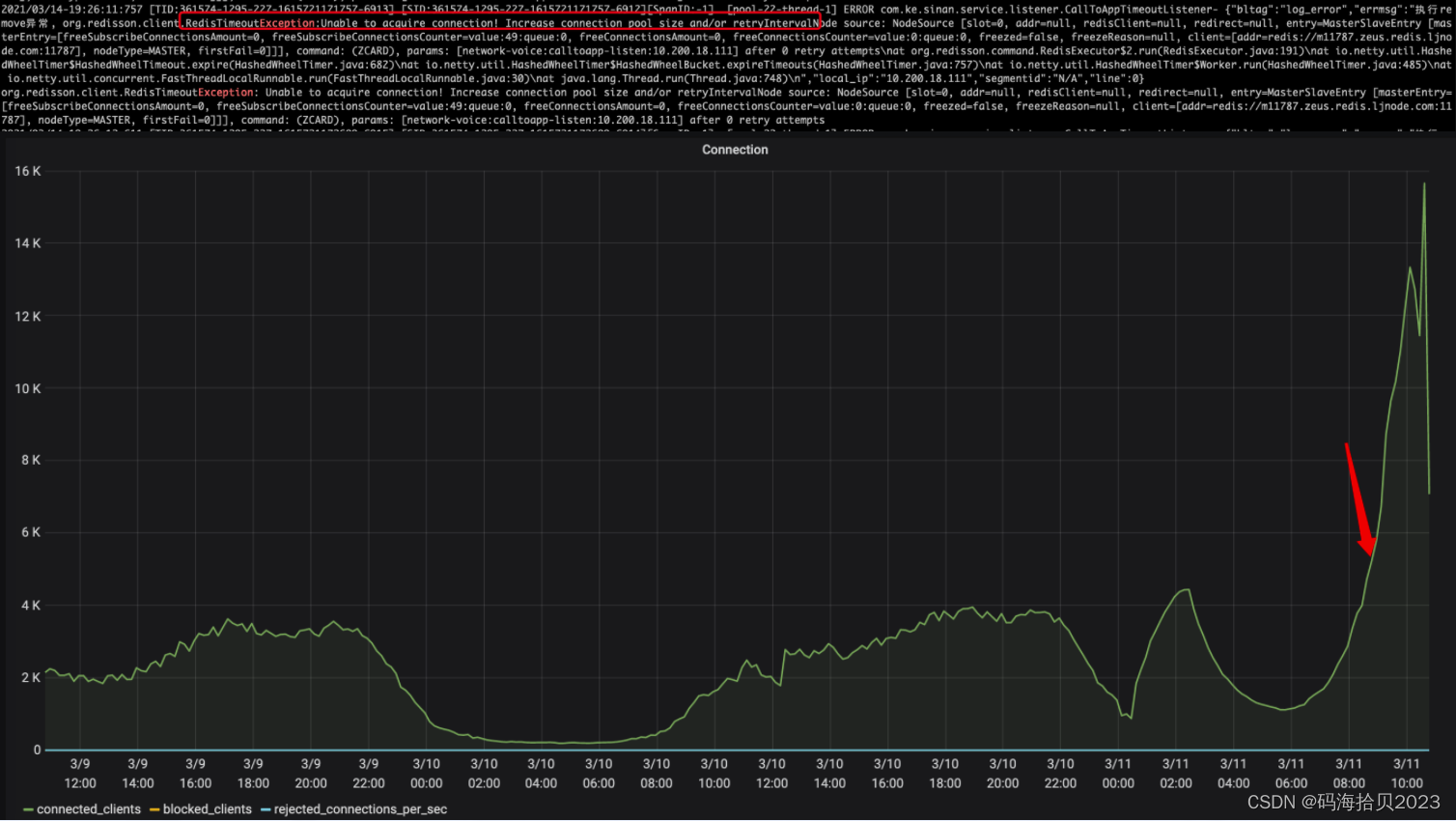Click the yellow blocked_clients color swatch
This screenshot has width=1456, height=821.
tap(154, 809)
